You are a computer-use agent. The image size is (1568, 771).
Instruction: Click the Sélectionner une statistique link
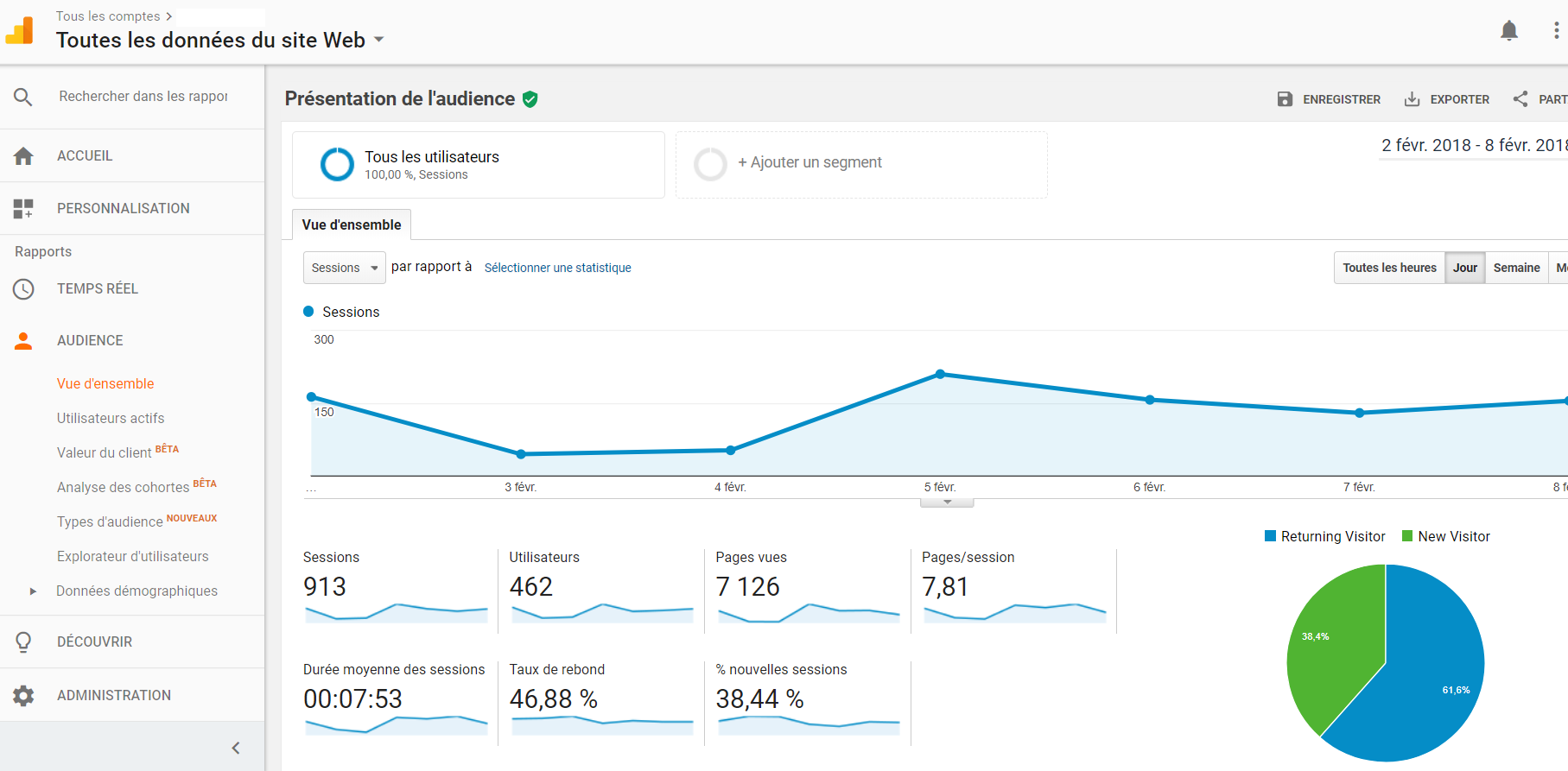pos(557,268)
